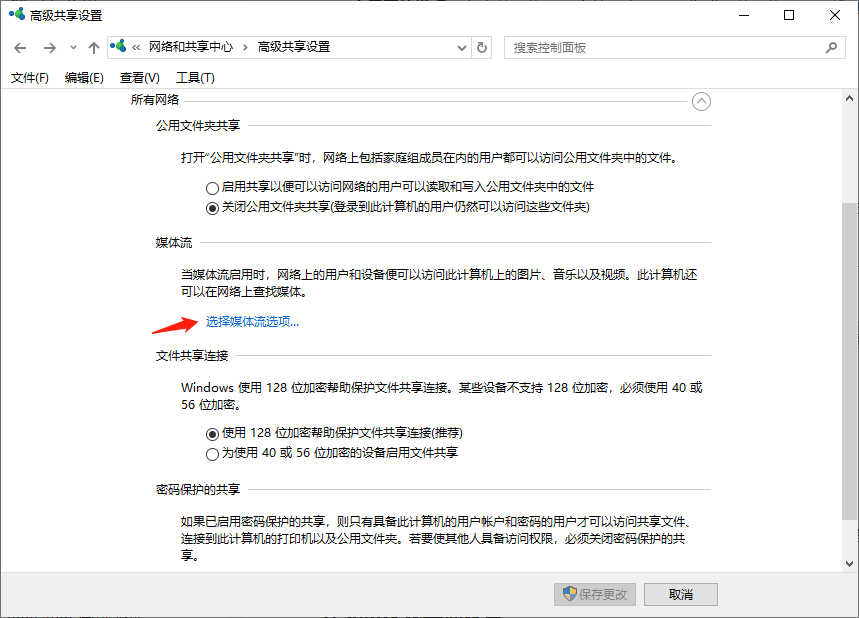Go up to the parent folder
The height and width of the screenshot is (618, 859).
click(92, 47)
